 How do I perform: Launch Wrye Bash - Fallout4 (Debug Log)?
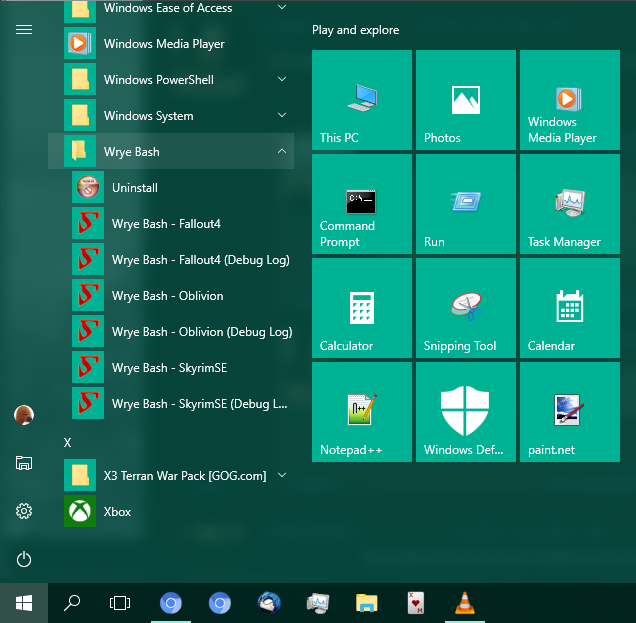[200, 260]
